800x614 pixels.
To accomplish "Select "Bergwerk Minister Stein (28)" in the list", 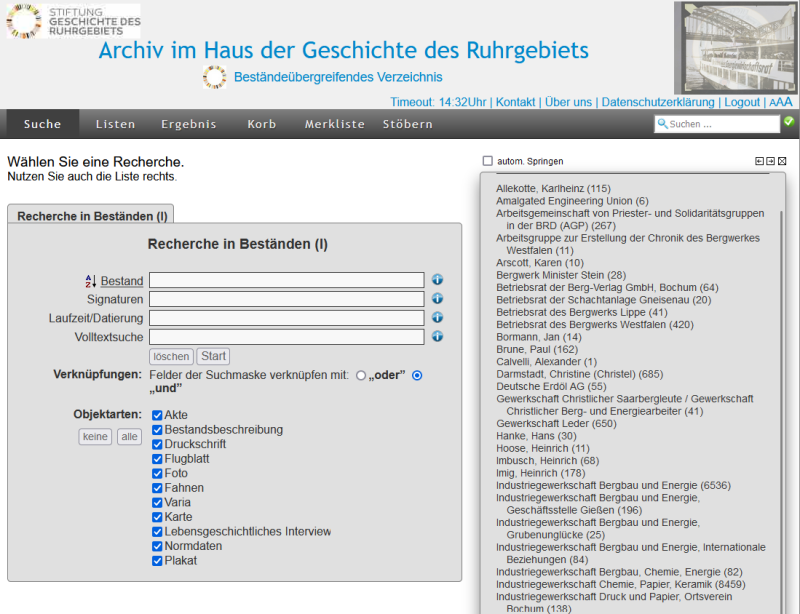I will pos(561,275).
